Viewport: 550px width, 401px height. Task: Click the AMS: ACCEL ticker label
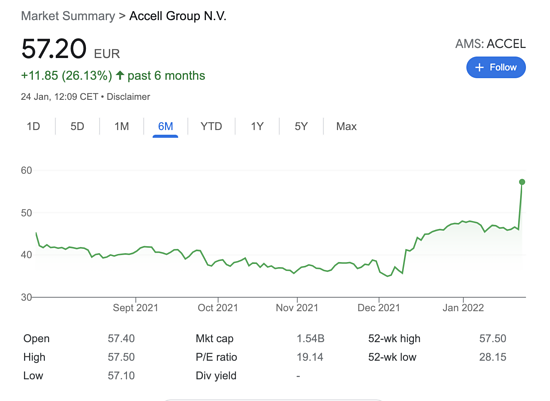tap(490, 44)
